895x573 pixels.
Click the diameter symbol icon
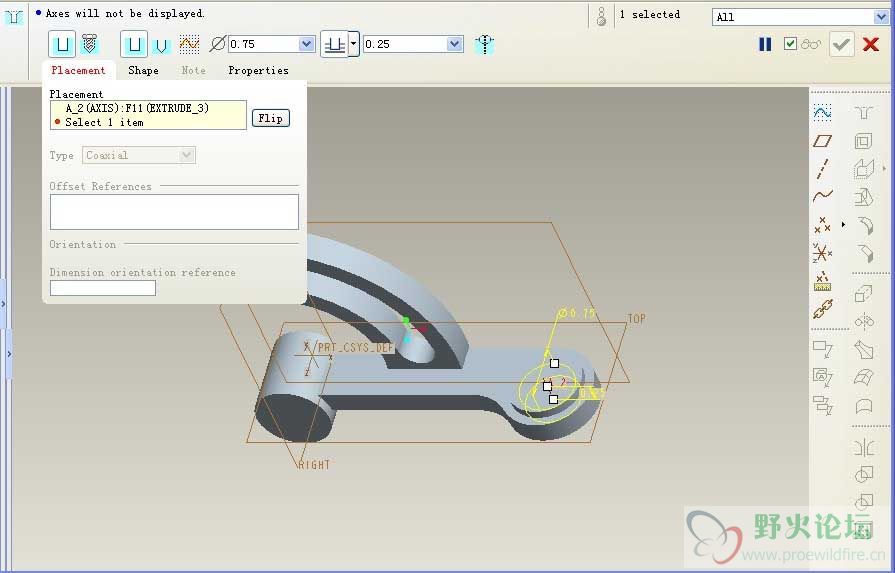217,44
